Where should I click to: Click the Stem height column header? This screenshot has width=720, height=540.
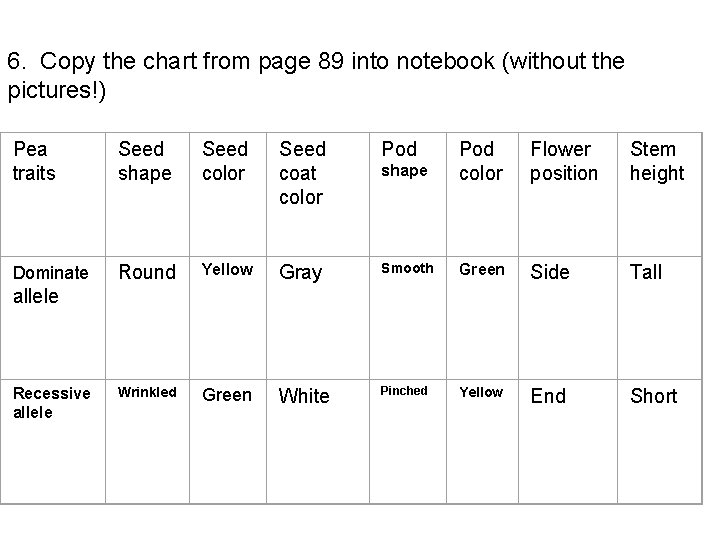tap(656, 161)
